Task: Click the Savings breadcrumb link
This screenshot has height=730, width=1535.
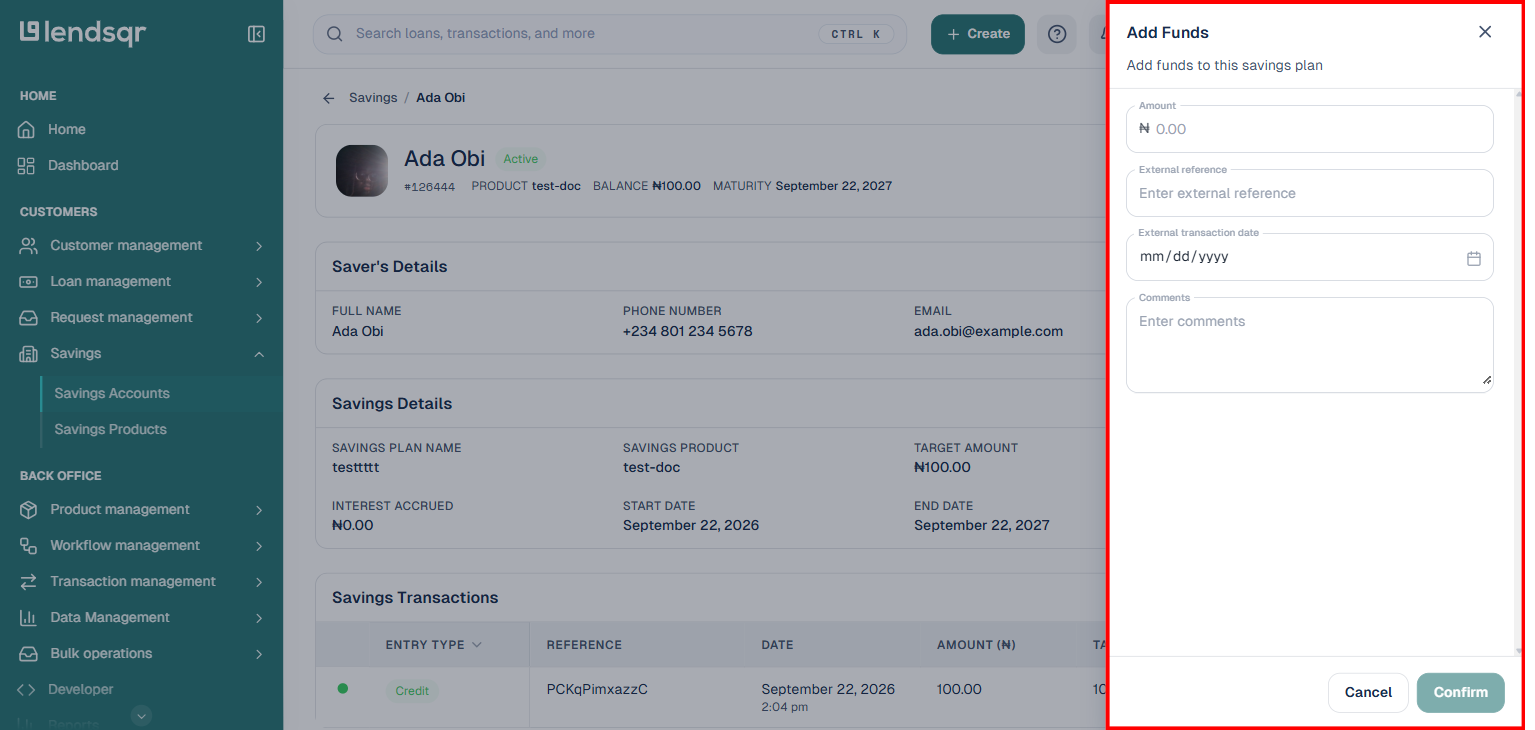Action: pyautogui.click(x=373, y=98)
